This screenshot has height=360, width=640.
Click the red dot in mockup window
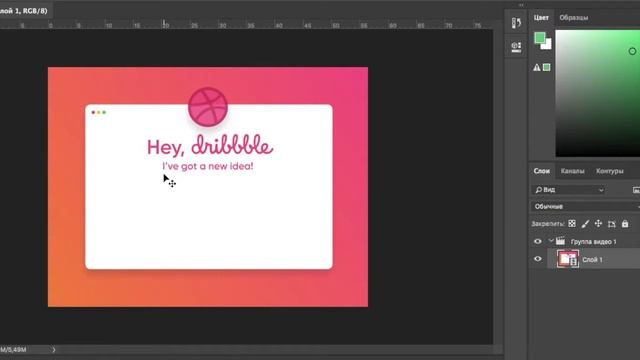(93, 112)
